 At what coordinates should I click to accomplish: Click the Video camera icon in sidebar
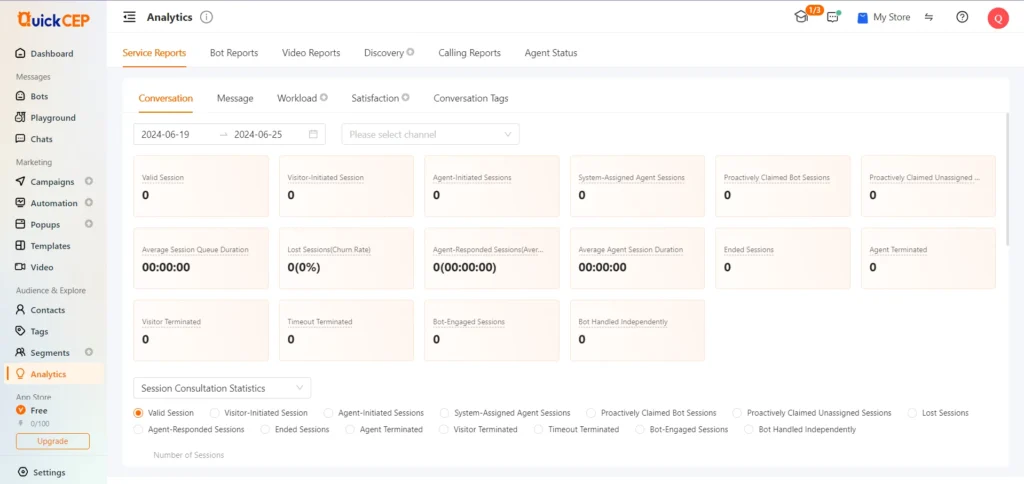pyautogui.click(x=20, y=267)
